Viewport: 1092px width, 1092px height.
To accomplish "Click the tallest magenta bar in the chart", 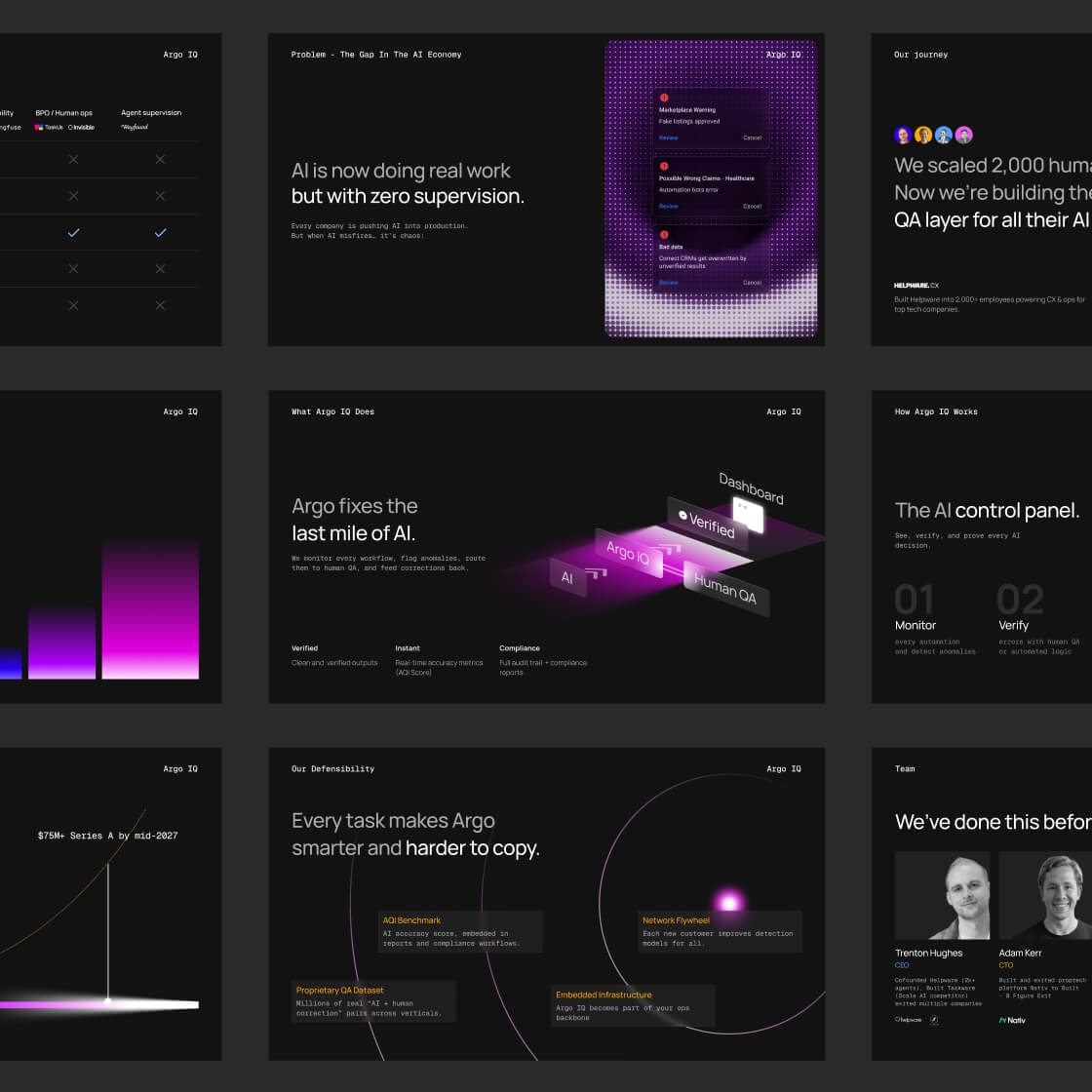I will click(150, 608).
